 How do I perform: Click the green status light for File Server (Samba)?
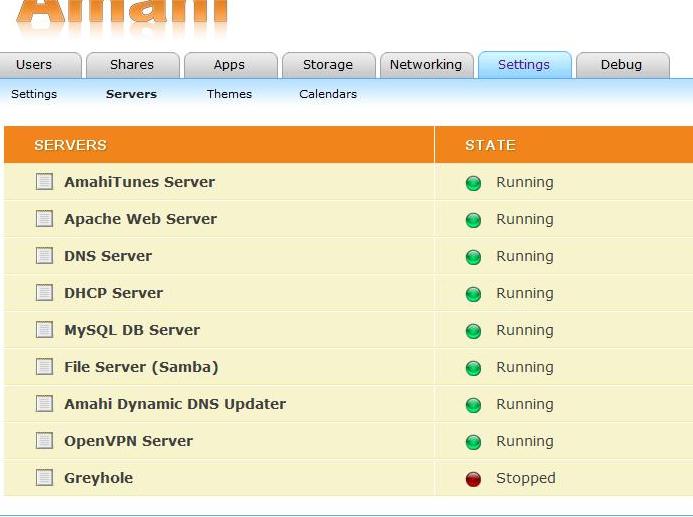click(473, 368)
